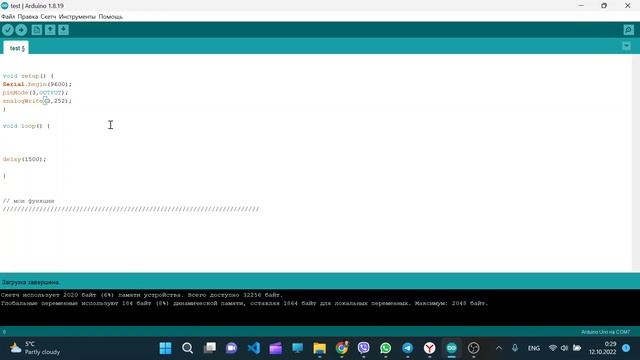Click 'Arduino Uno на COM7' status text

point(605,332)
